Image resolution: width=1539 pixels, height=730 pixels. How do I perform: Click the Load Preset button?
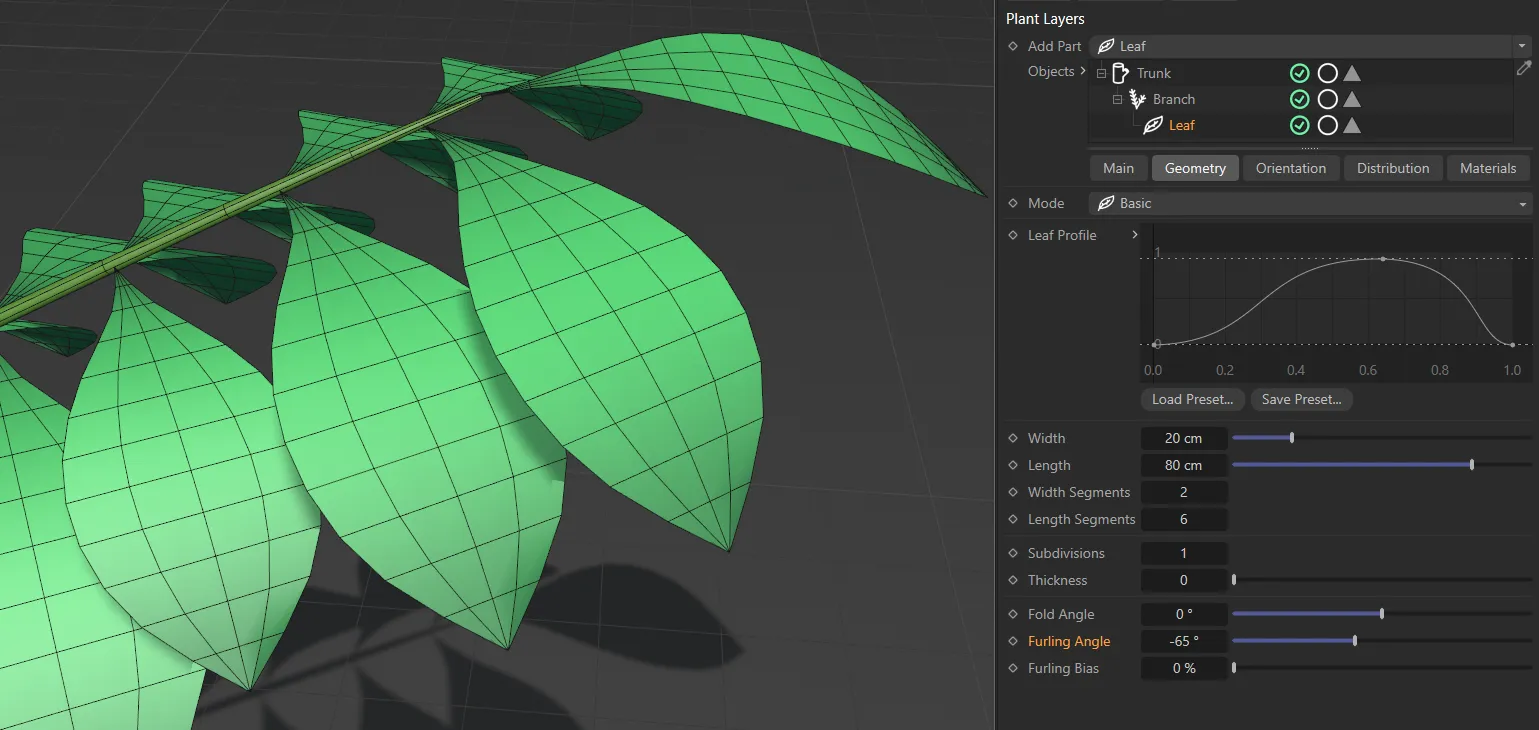click(x=1191, y=399)
